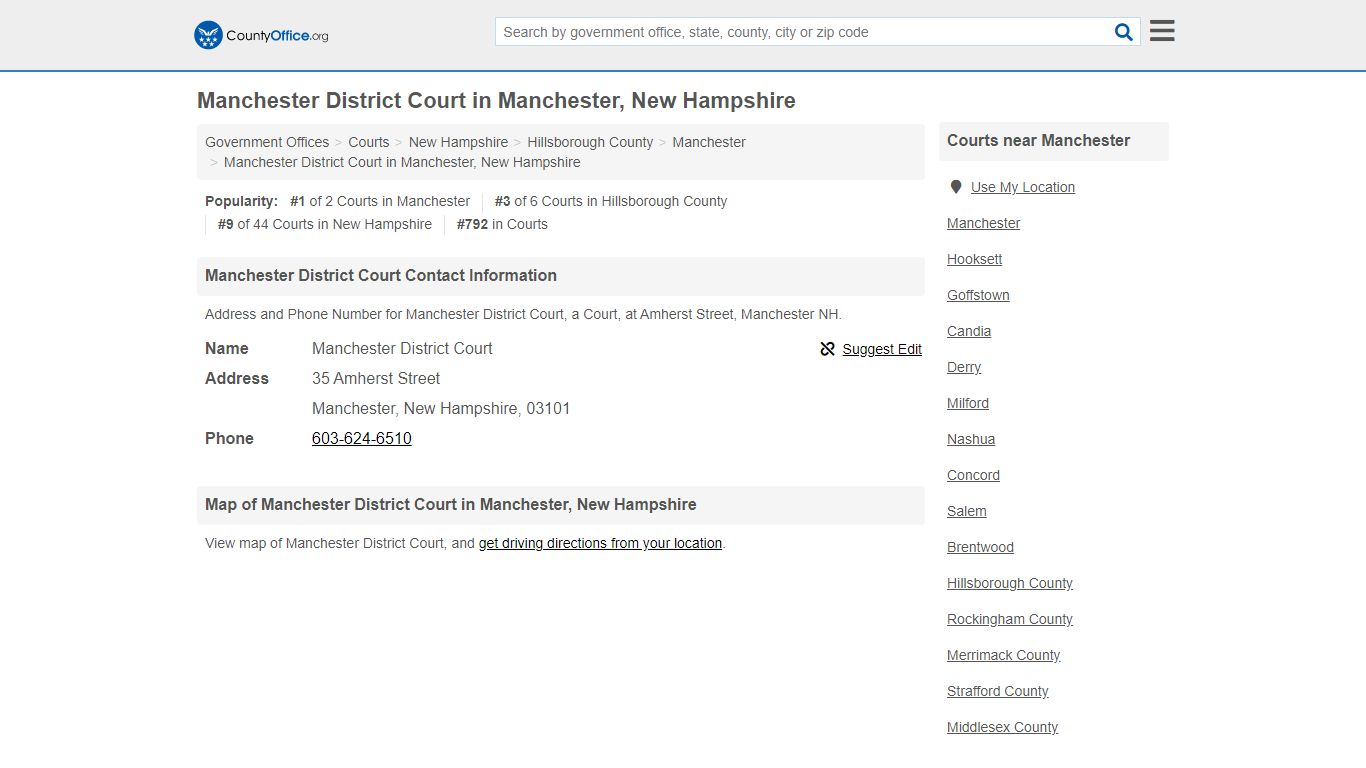Click the 'Phone' field label
The width and height of the screenshot is (1366, 768).
(x=229, y=438)
